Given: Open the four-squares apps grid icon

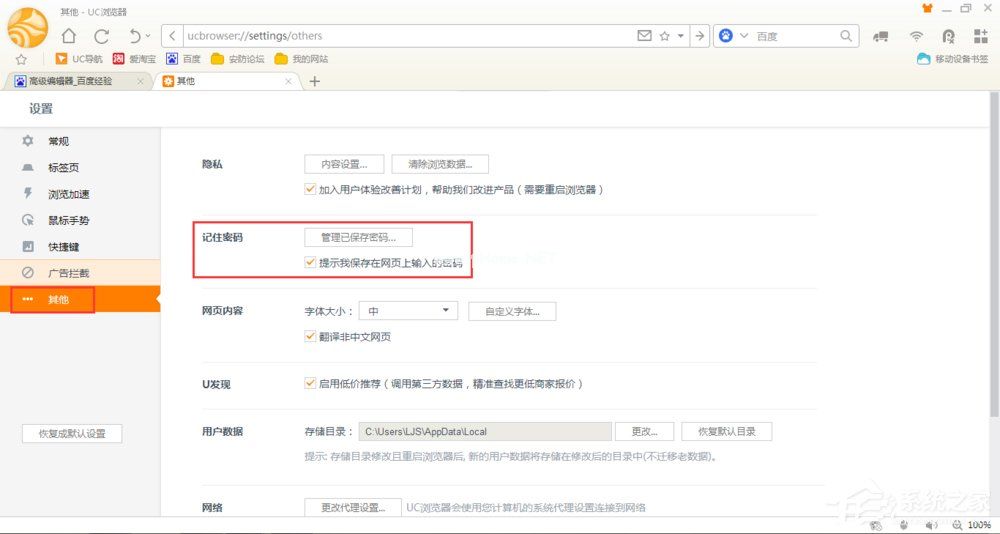Looking at the screenshot, I should [980, 36].
